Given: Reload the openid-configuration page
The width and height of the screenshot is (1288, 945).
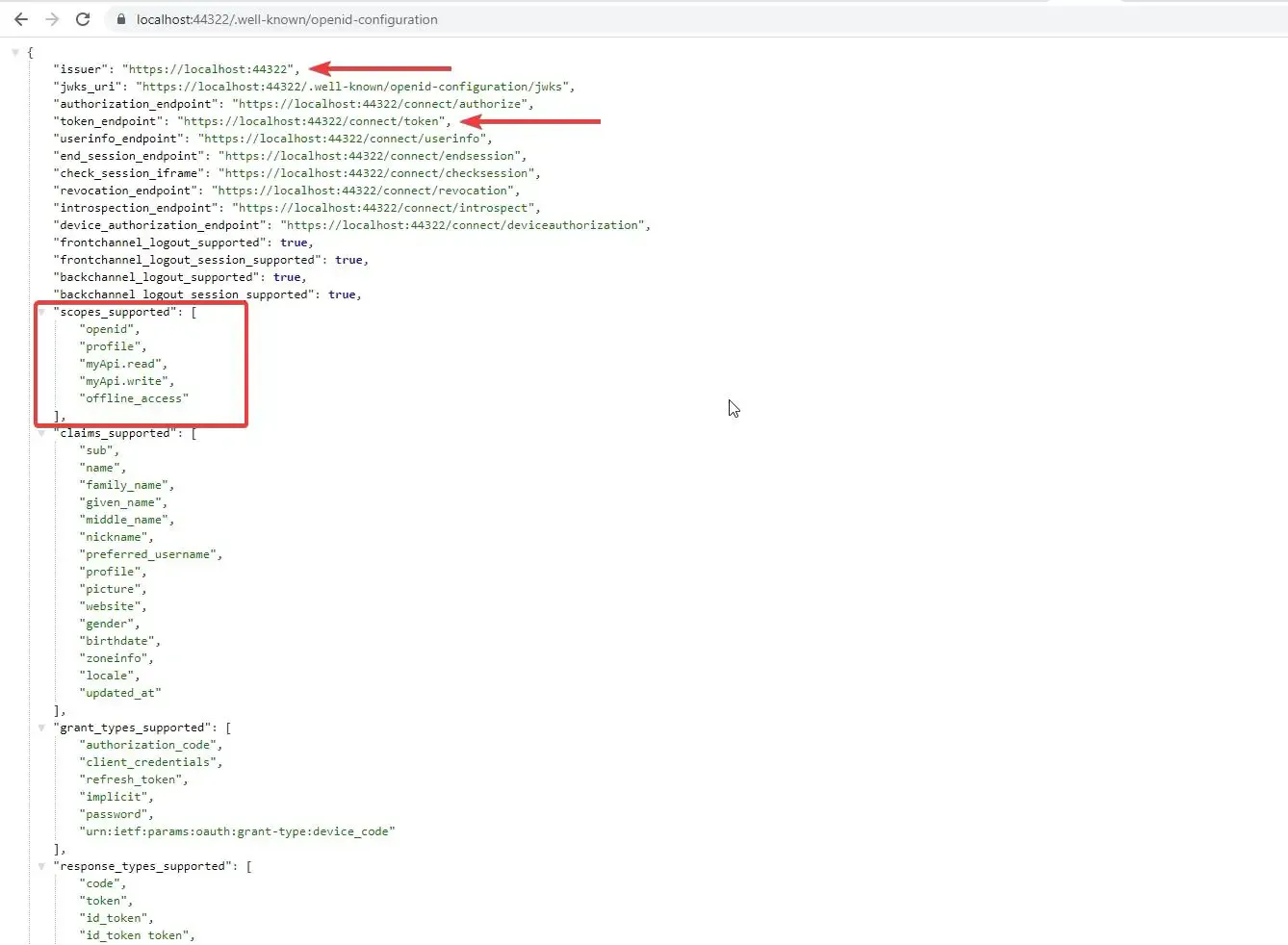Looking at the screenshot, I should tap(83, 18).
